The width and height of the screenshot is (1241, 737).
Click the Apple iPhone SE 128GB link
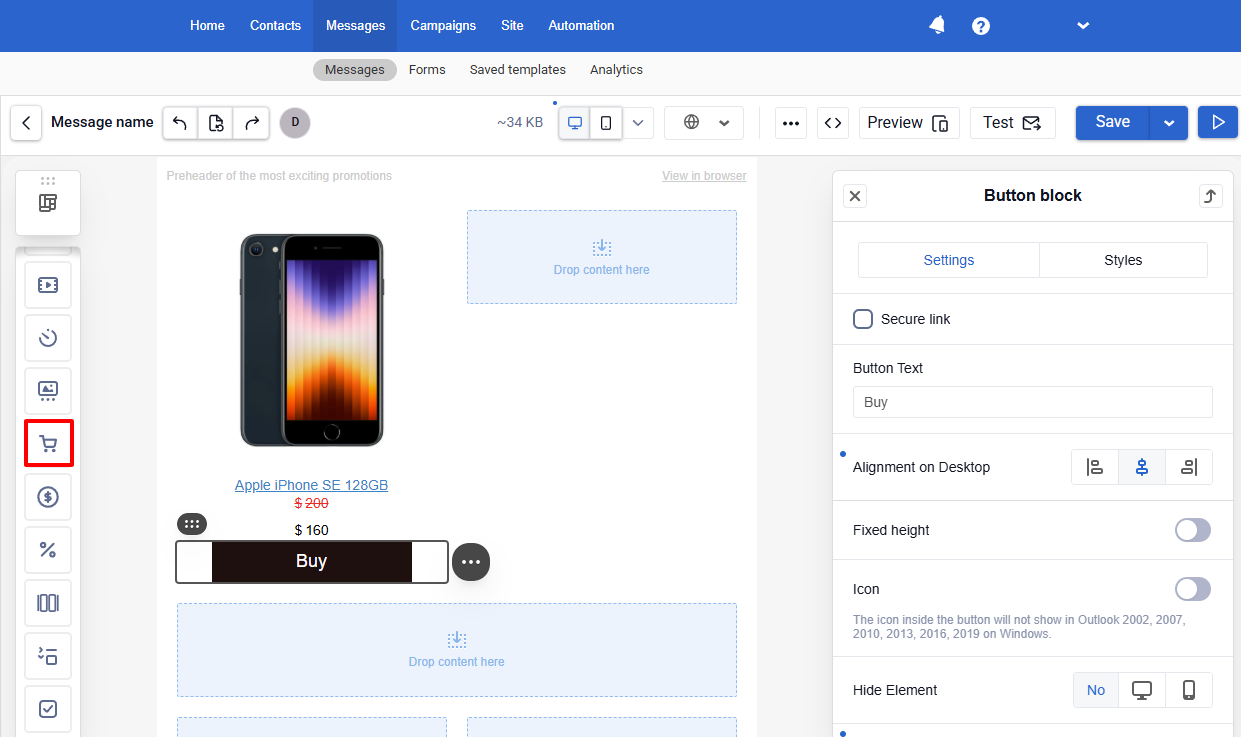[x=311, y=485]
